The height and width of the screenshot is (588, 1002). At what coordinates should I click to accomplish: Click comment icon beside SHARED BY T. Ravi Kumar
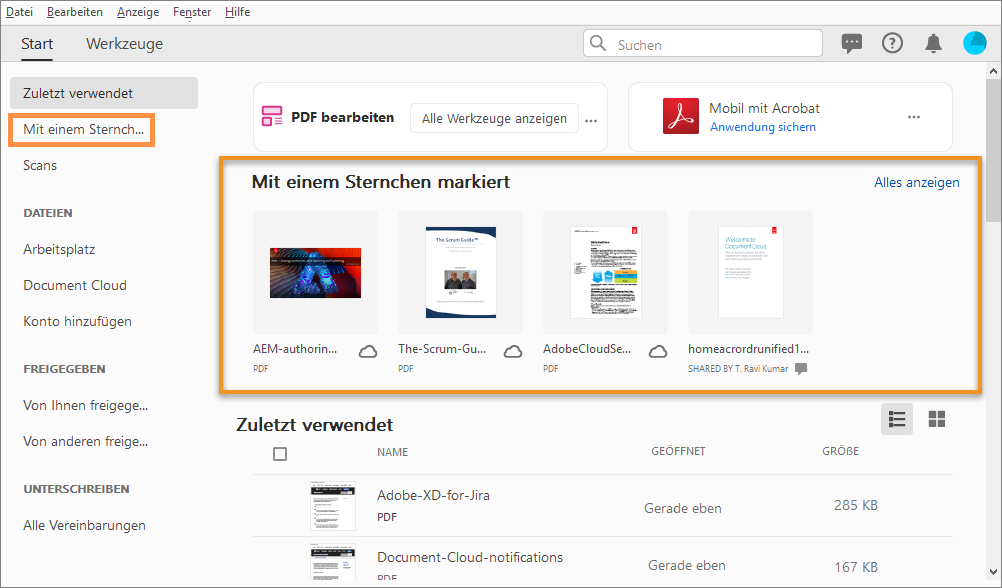pyautogui.click(x=801, y=369)
